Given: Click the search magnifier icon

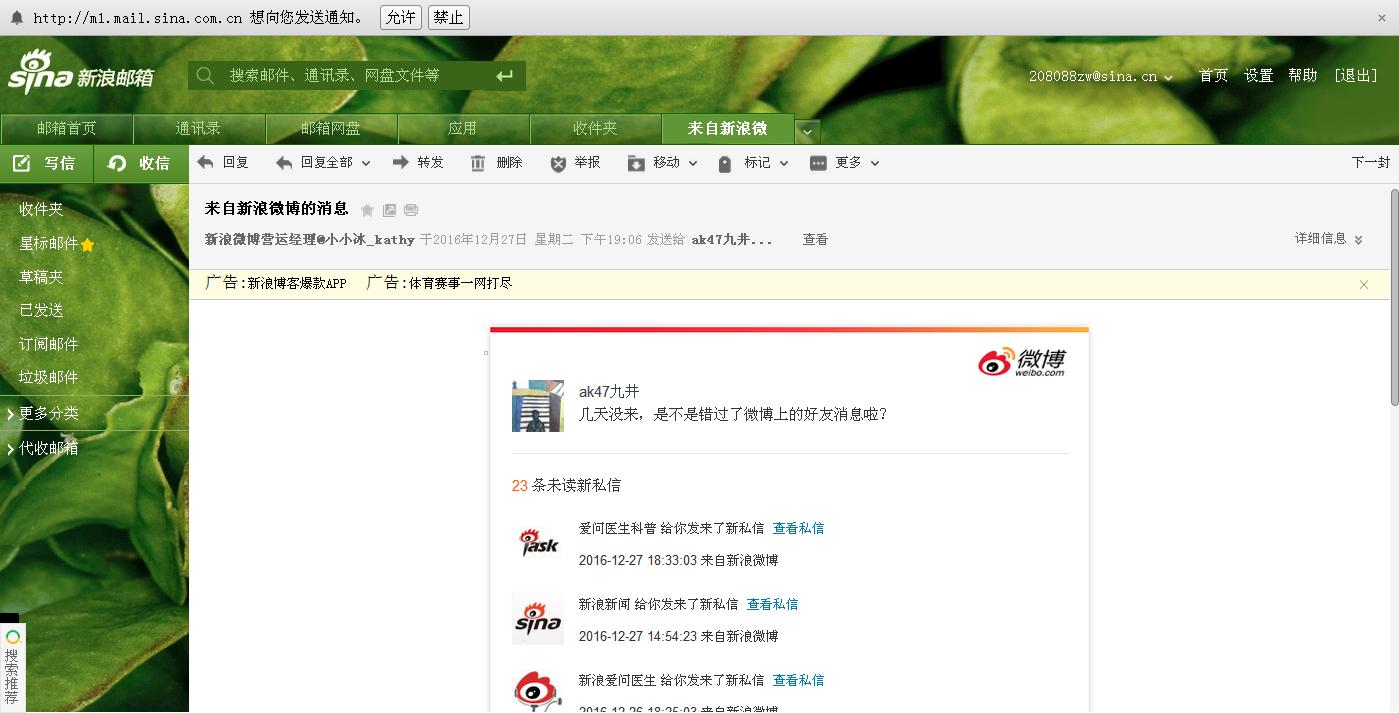Looking at the screenshot, I should point(205,75).
